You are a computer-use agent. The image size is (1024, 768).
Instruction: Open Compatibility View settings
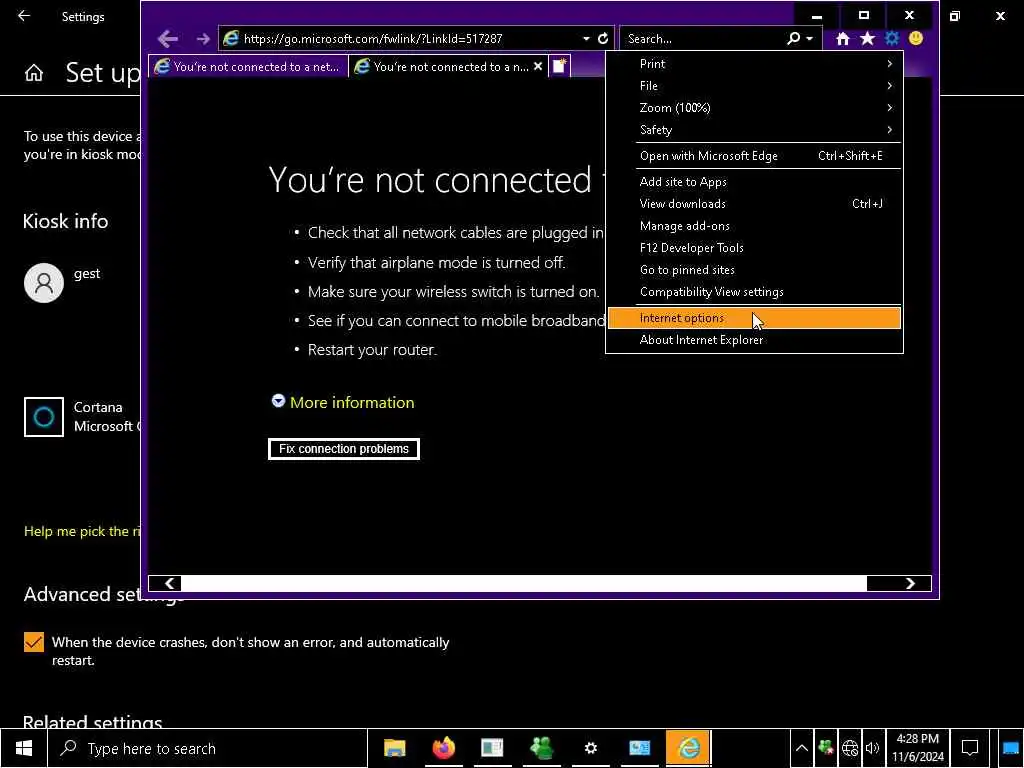coord(754,292)
